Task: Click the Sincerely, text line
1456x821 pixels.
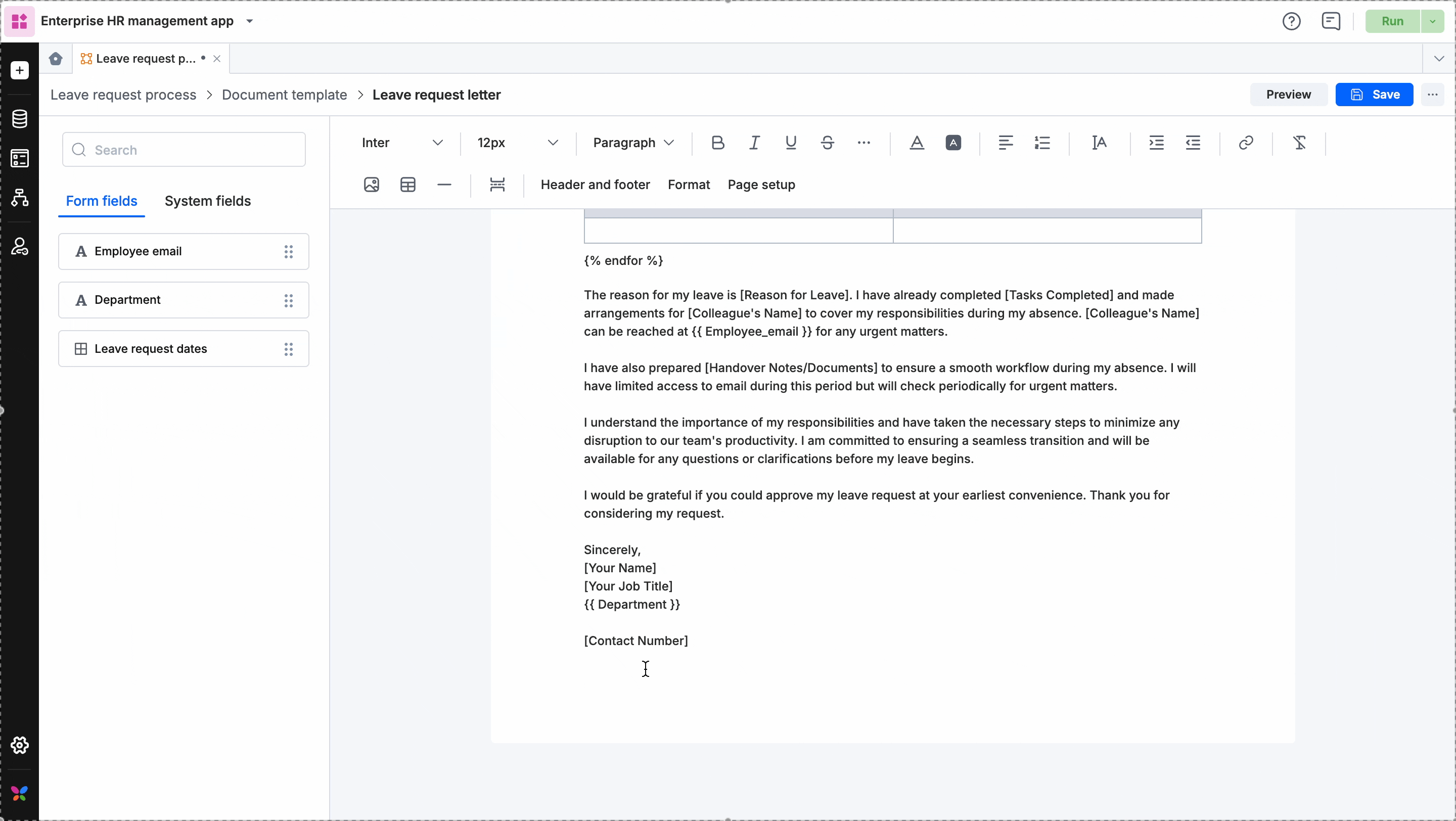Action: click(x=612, y=550)
